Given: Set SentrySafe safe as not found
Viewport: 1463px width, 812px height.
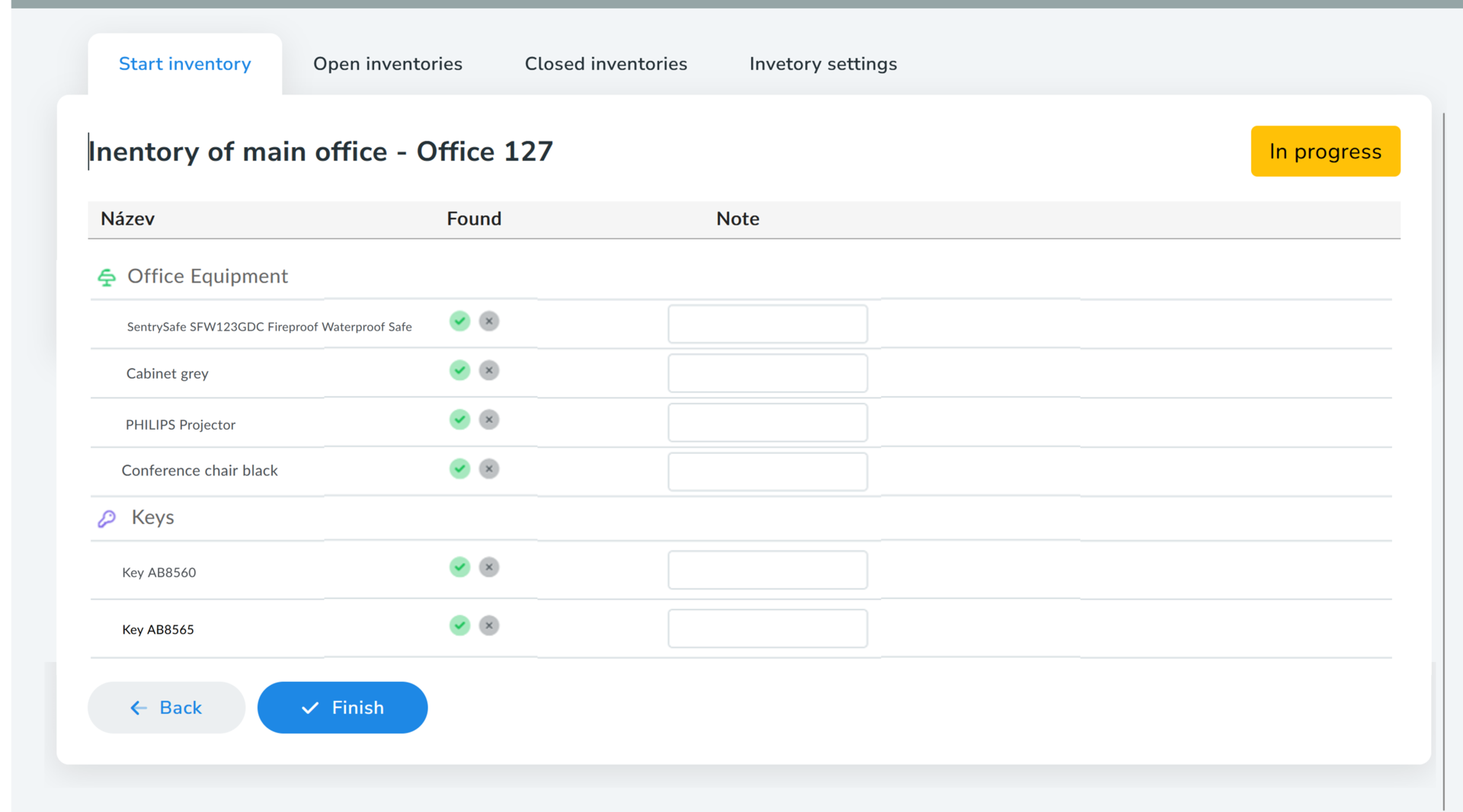Looking at the screenshot, I should click(489, 321).
